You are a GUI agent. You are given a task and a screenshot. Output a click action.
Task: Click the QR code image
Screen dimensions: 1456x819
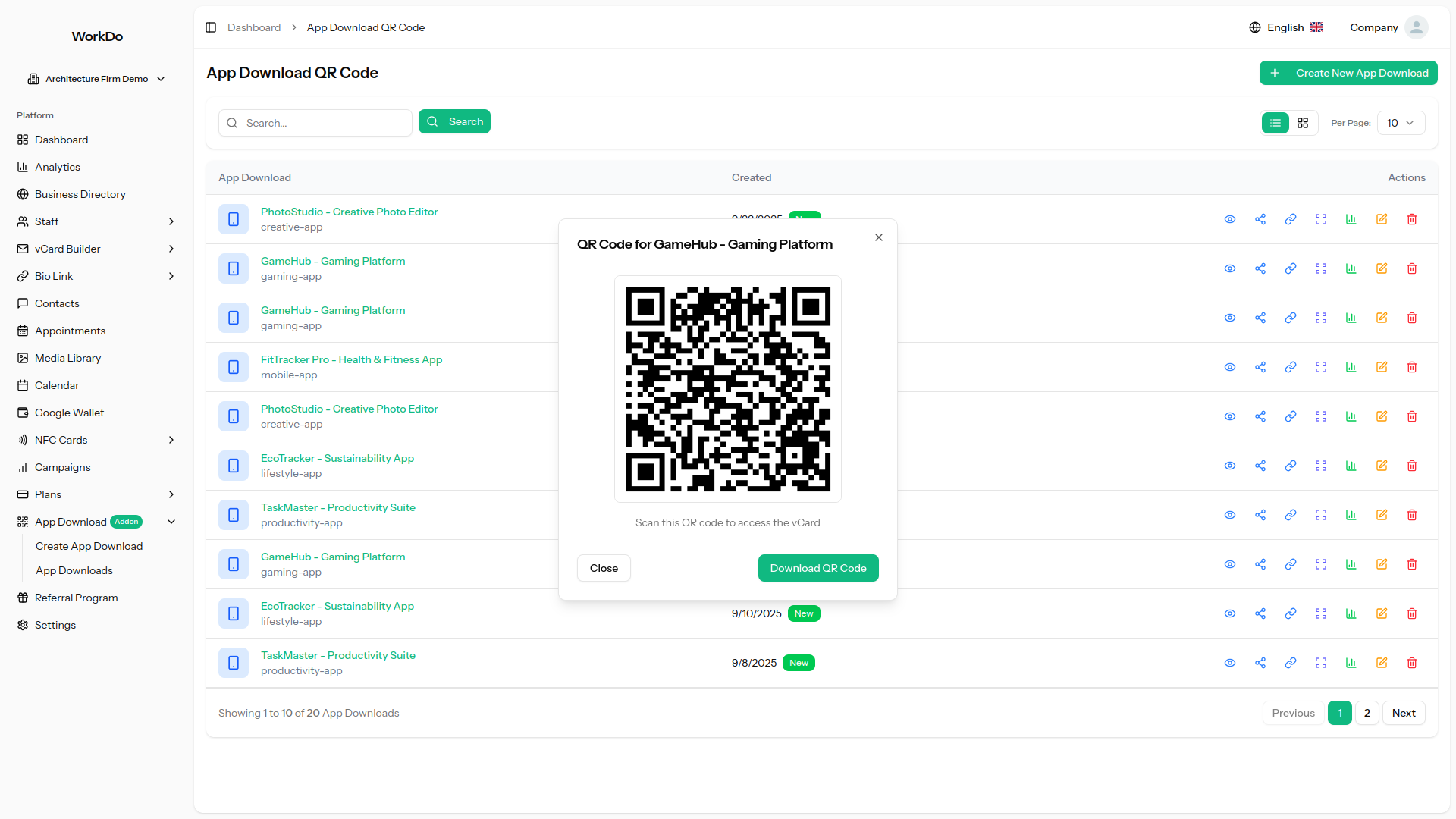[x=728, y=389]
